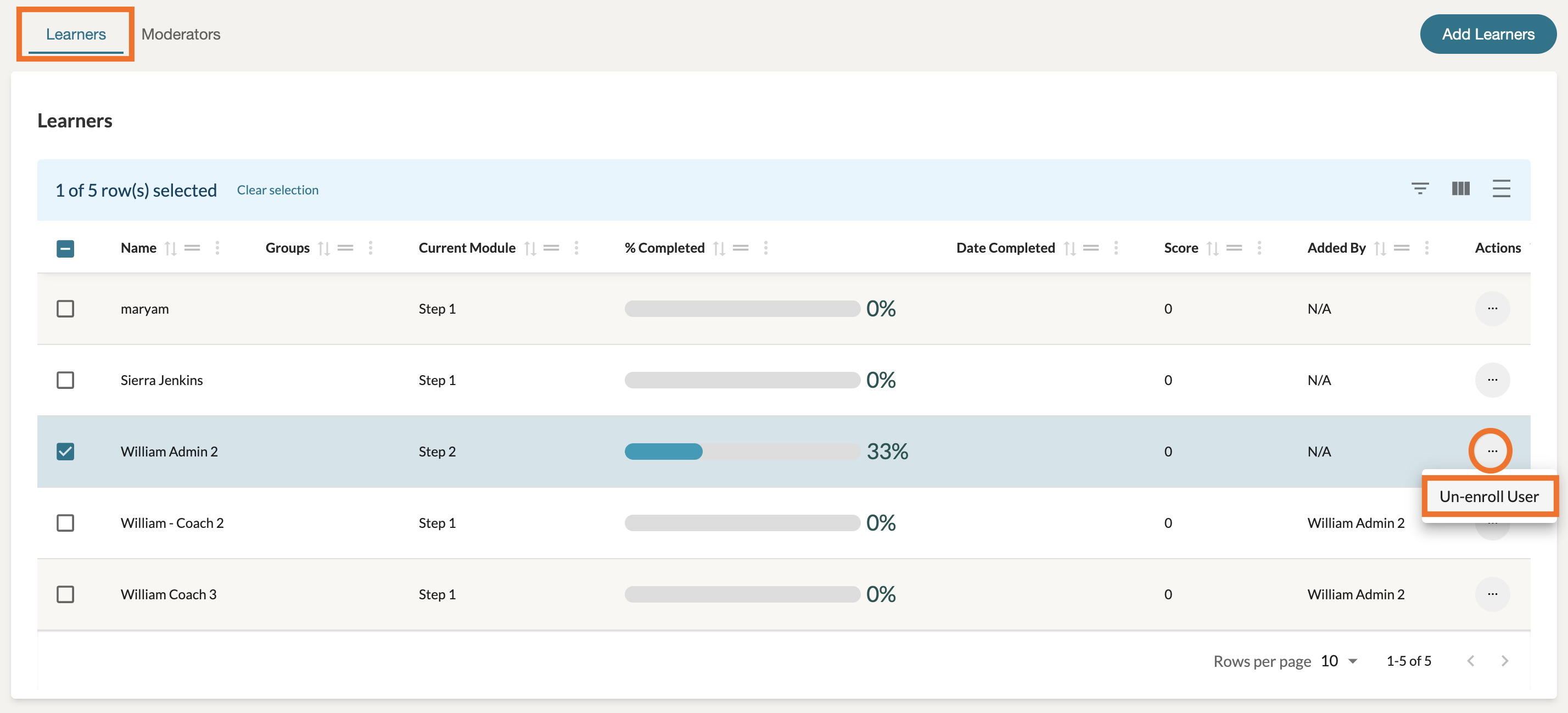Open actions menu for William Coach 3
This screenshot has height=713, width=1568.
click(x=1492, y=594)
